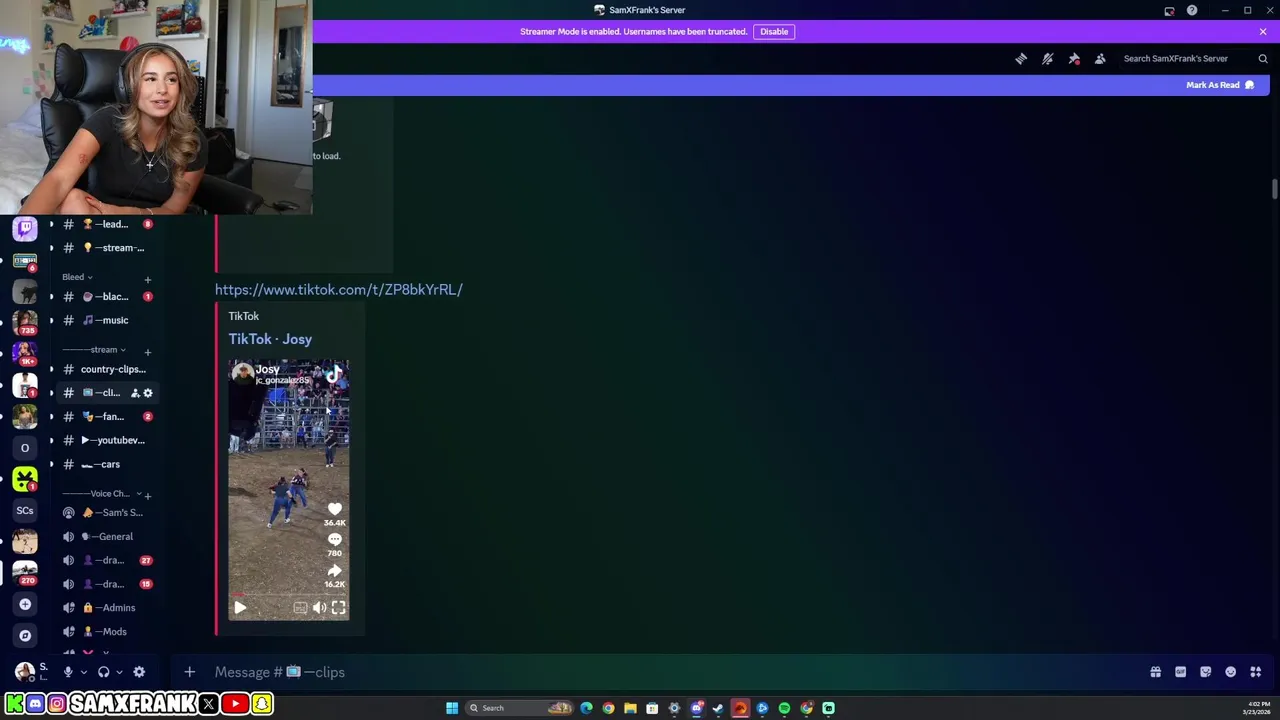
Task: Open the inbox icon beside Help
Action: [x=1169, y=10]
